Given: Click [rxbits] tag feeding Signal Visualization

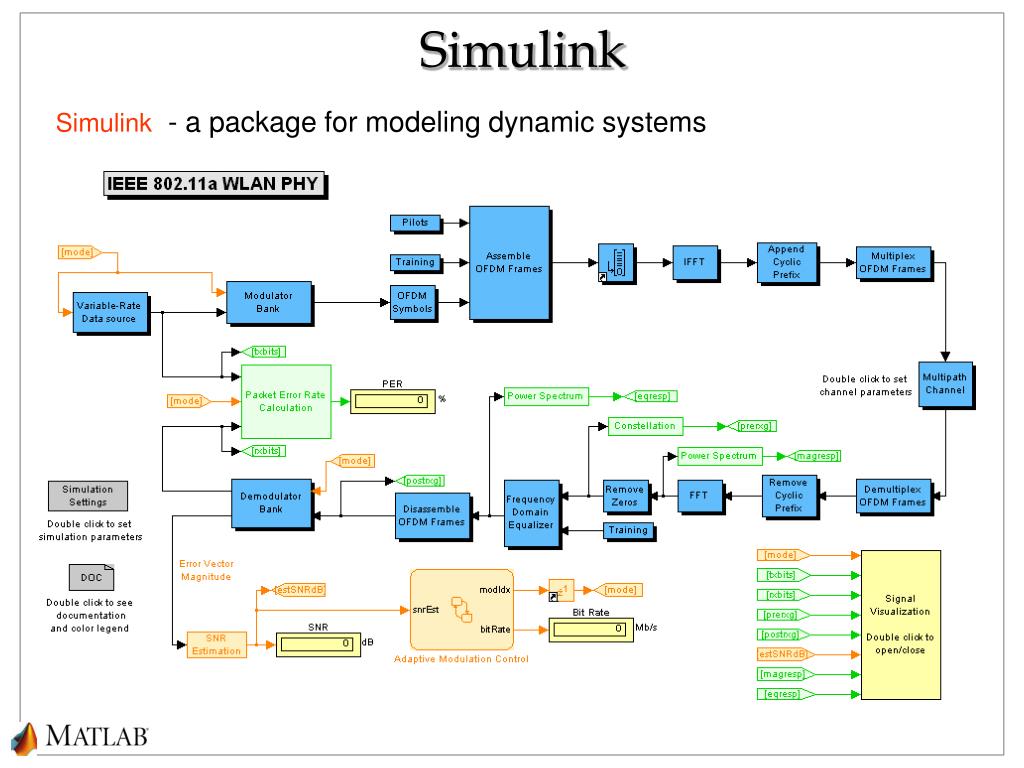Looking at the screenshot, I should (783, 595).
